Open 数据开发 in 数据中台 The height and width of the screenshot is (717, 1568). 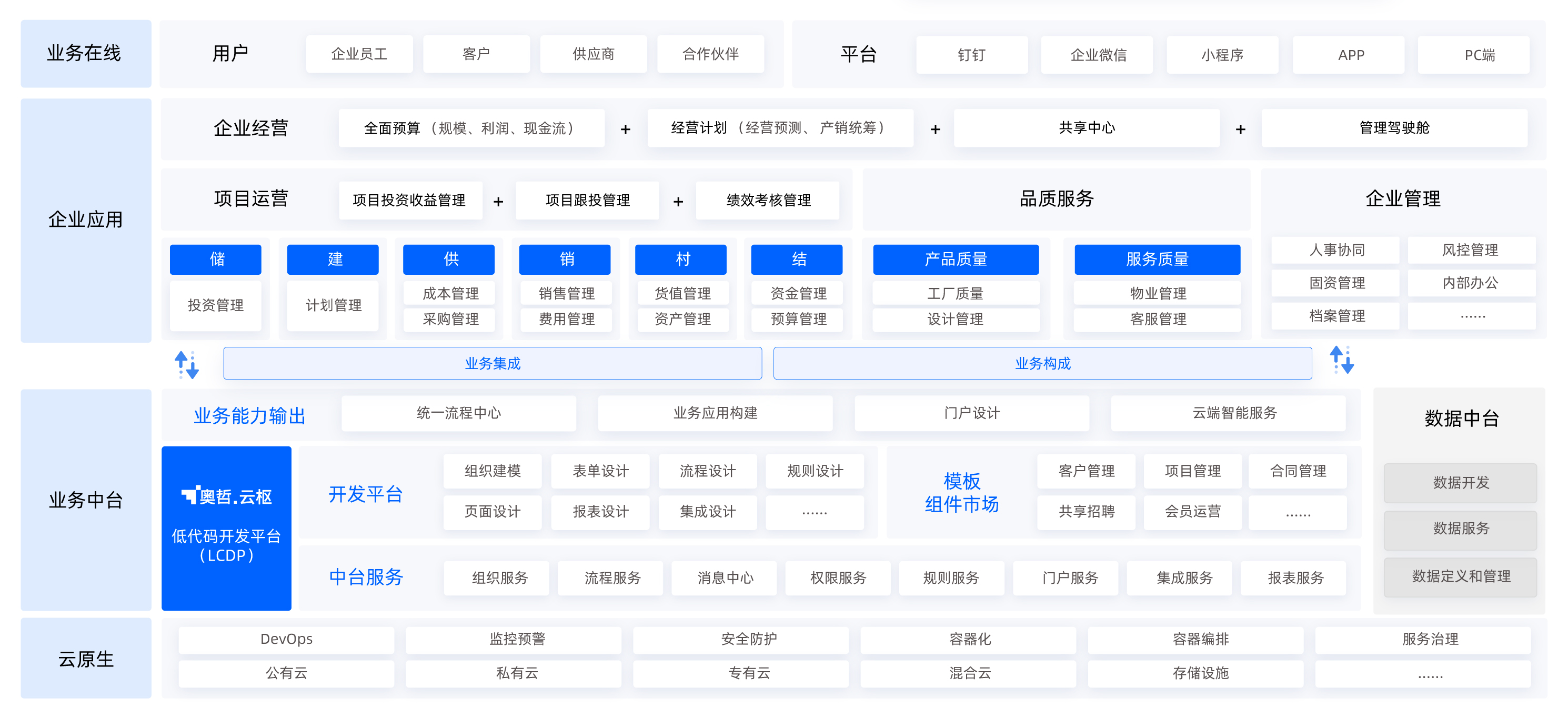1460,483
